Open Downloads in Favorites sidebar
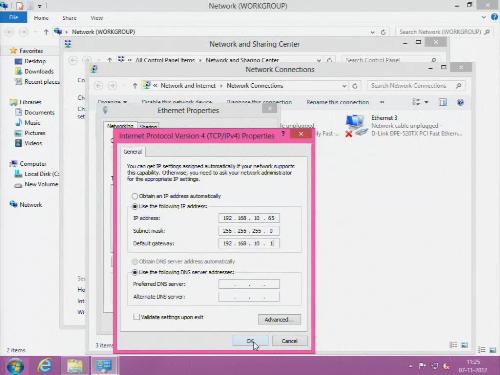The height and width of the screenshot is (375, 500). 39,71
